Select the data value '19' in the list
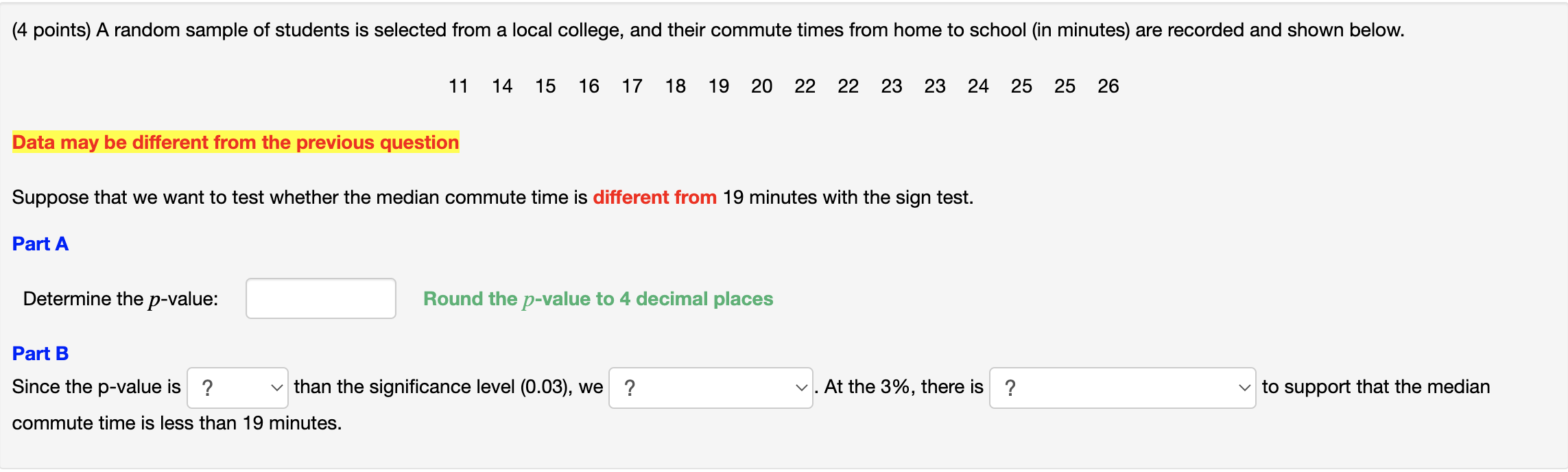The image size is (1568, 472). (x=717, y=86)
